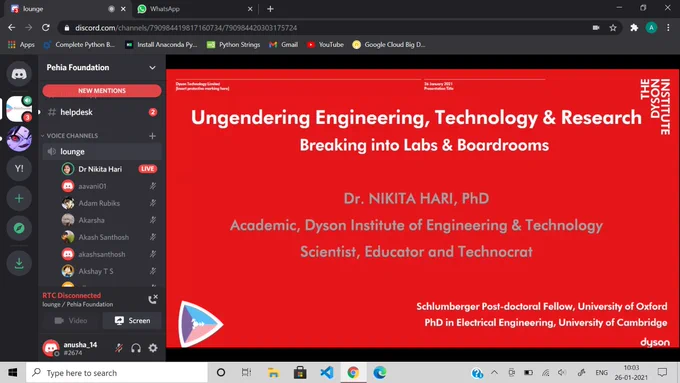The height and width of the screenshot is (383, 680).
Task: Toggle deafen headphones icon
Action: (x=136, y=348)
